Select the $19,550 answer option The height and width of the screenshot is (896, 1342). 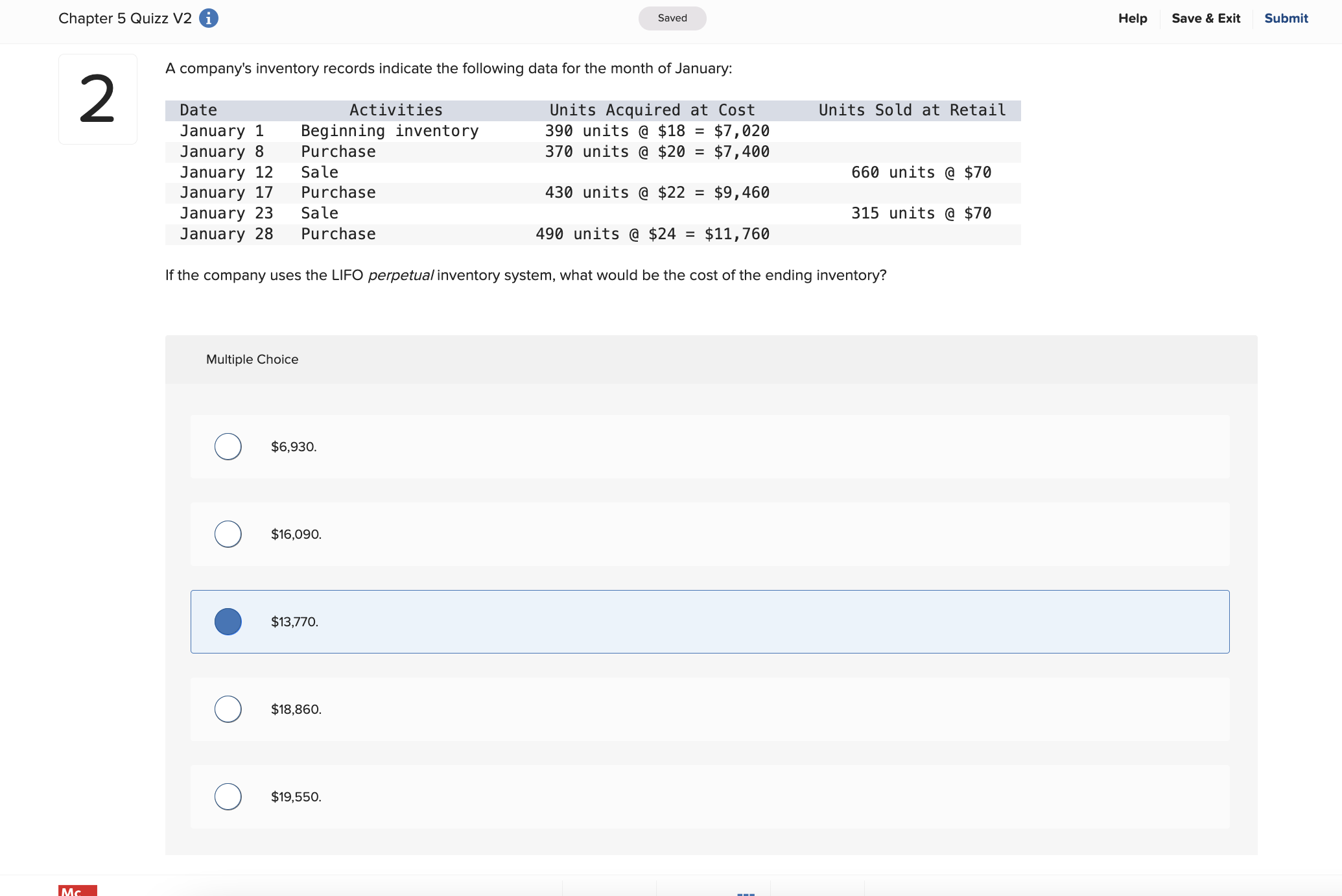click(228, 796)
